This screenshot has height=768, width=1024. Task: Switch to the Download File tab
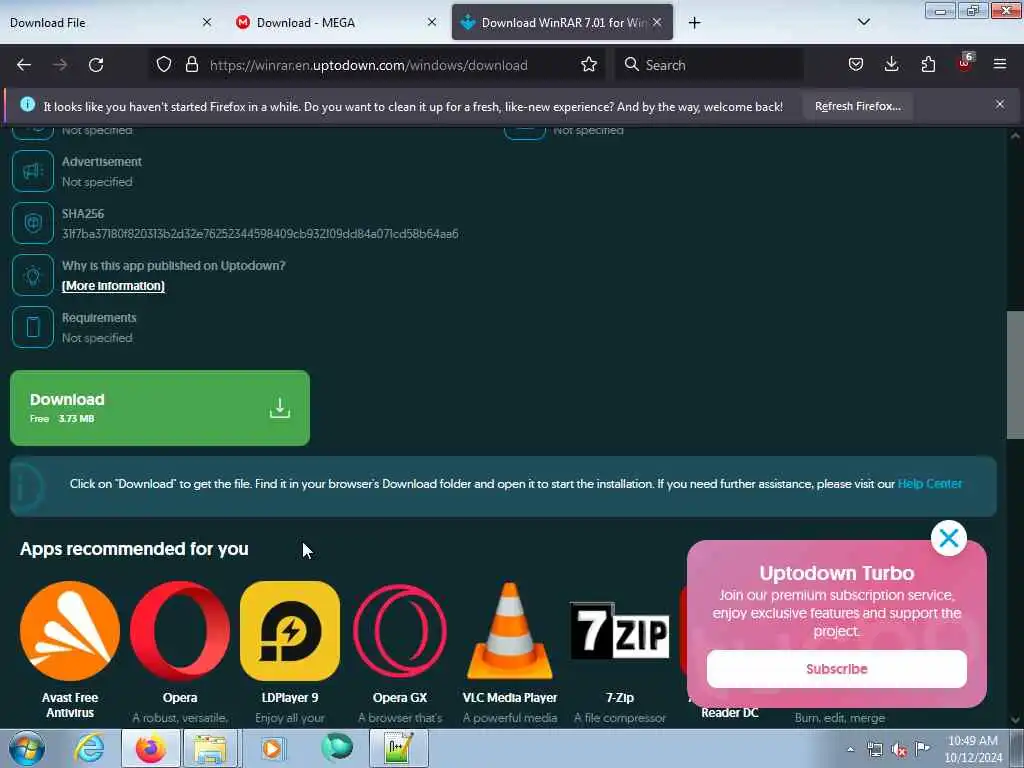click(98, 23)
